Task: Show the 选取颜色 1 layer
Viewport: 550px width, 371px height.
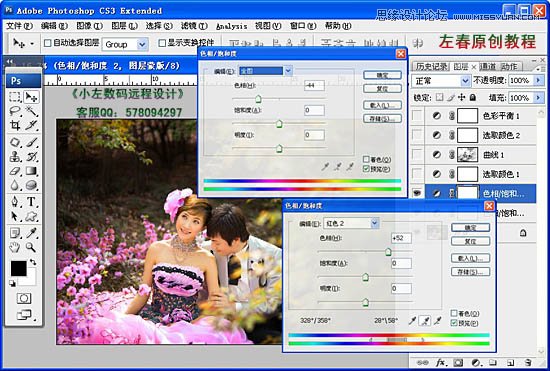Action: pyautogui.click(x=417, y=174)
